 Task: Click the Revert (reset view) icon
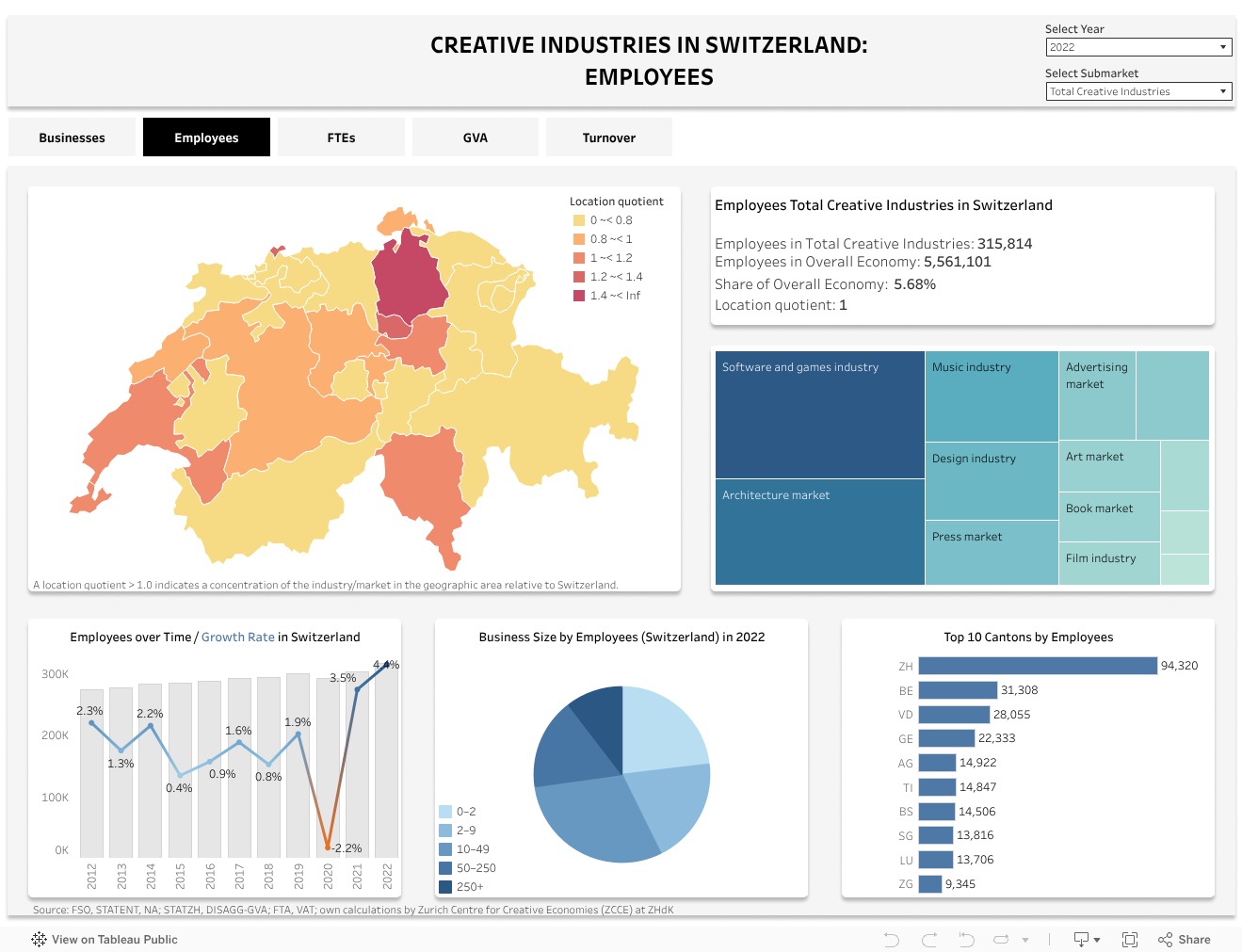click(966, 940)
